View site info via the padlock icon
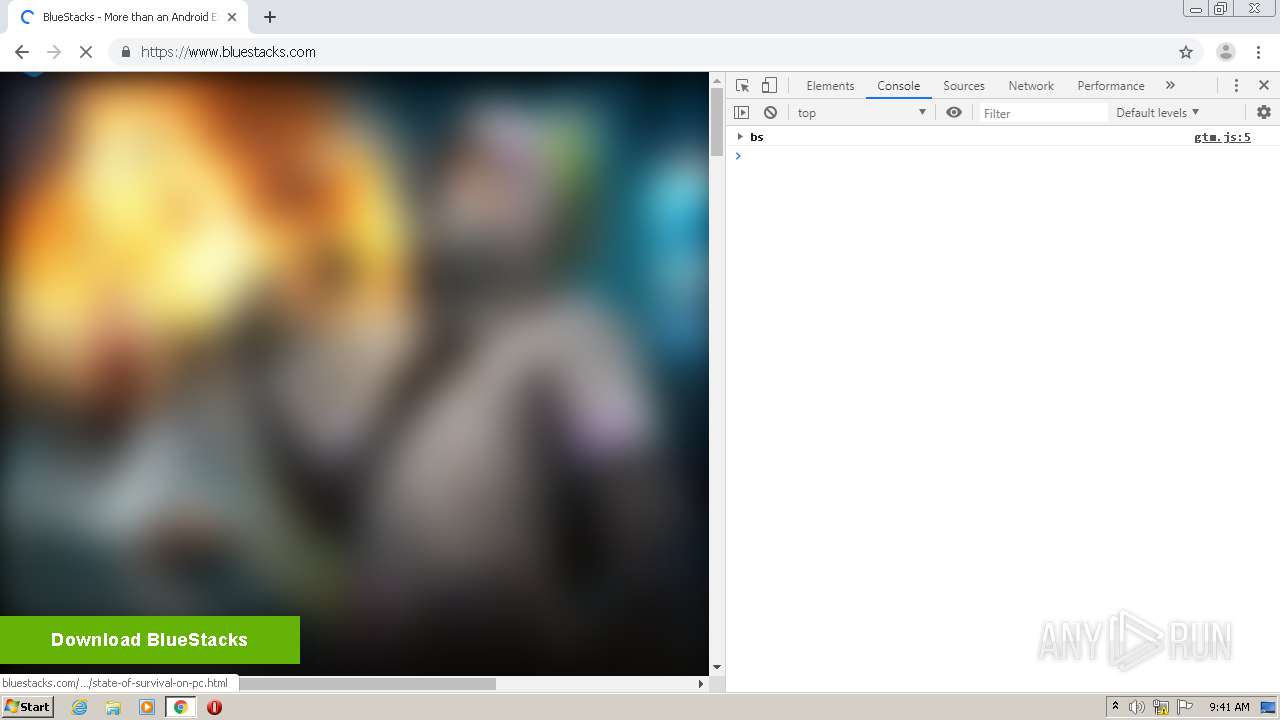This screenshot has height=720, width=1280. click(125, 52)
